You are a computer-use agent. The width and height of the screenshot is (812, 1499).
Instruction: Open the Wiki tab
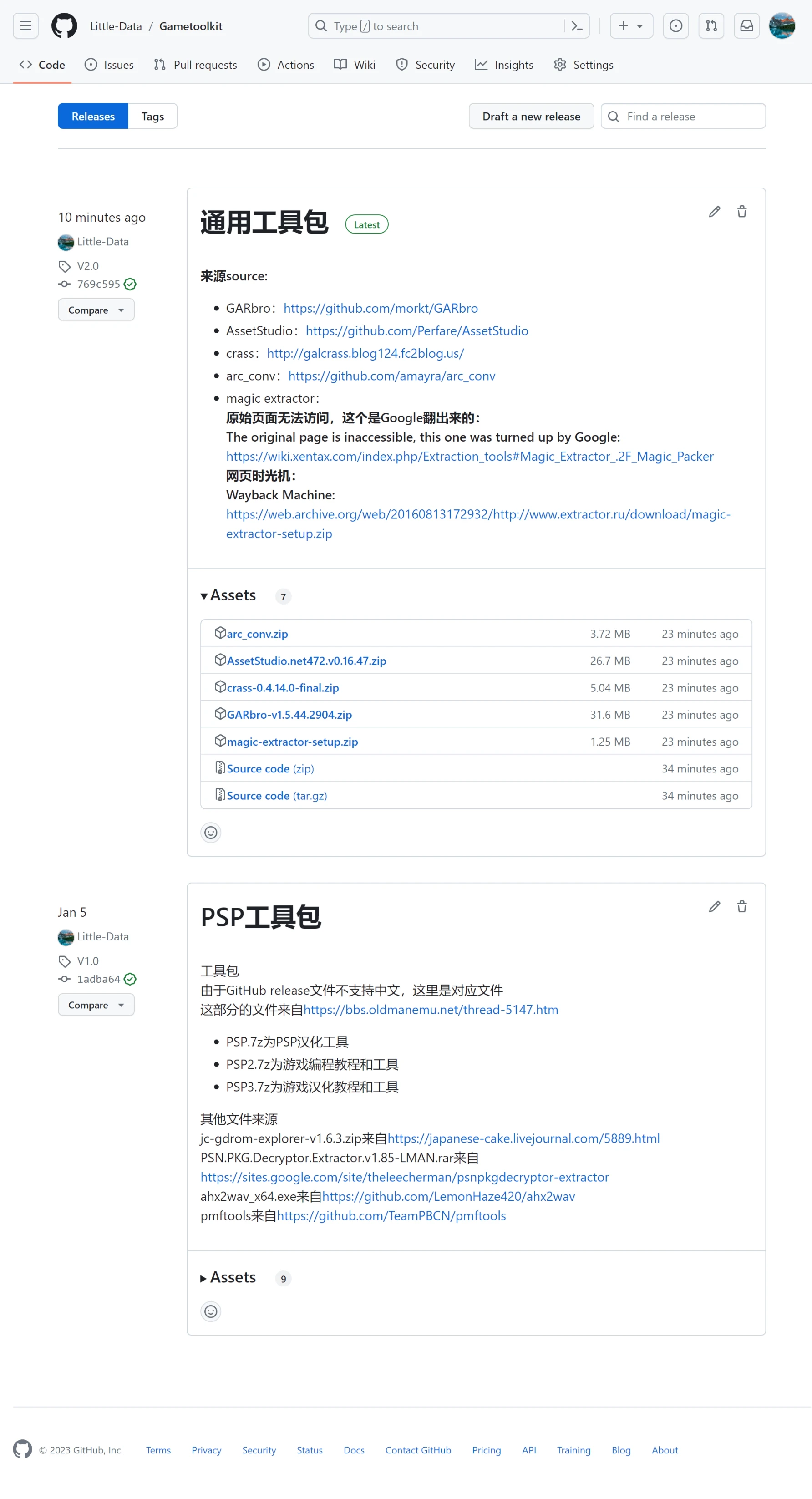point(355,65)
